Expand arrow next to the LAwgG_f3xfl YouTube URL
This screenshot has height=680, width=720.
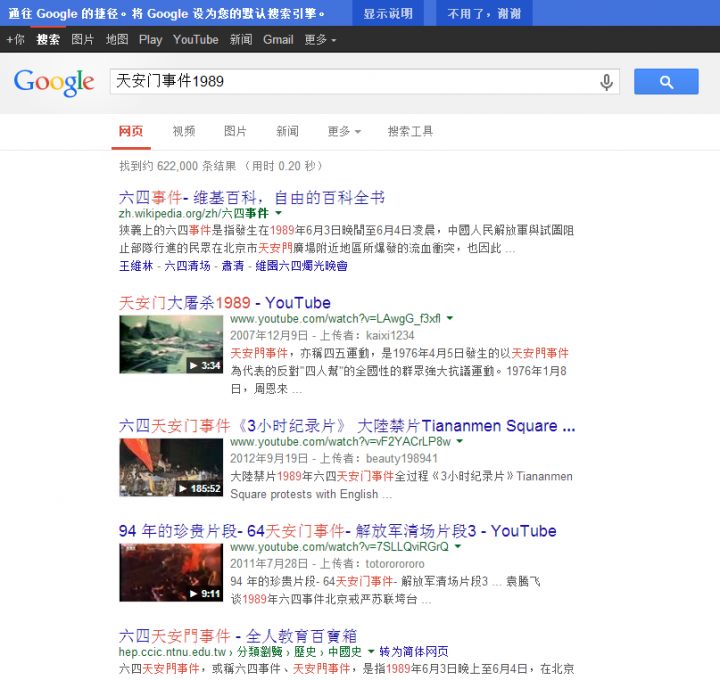[450, 318]
